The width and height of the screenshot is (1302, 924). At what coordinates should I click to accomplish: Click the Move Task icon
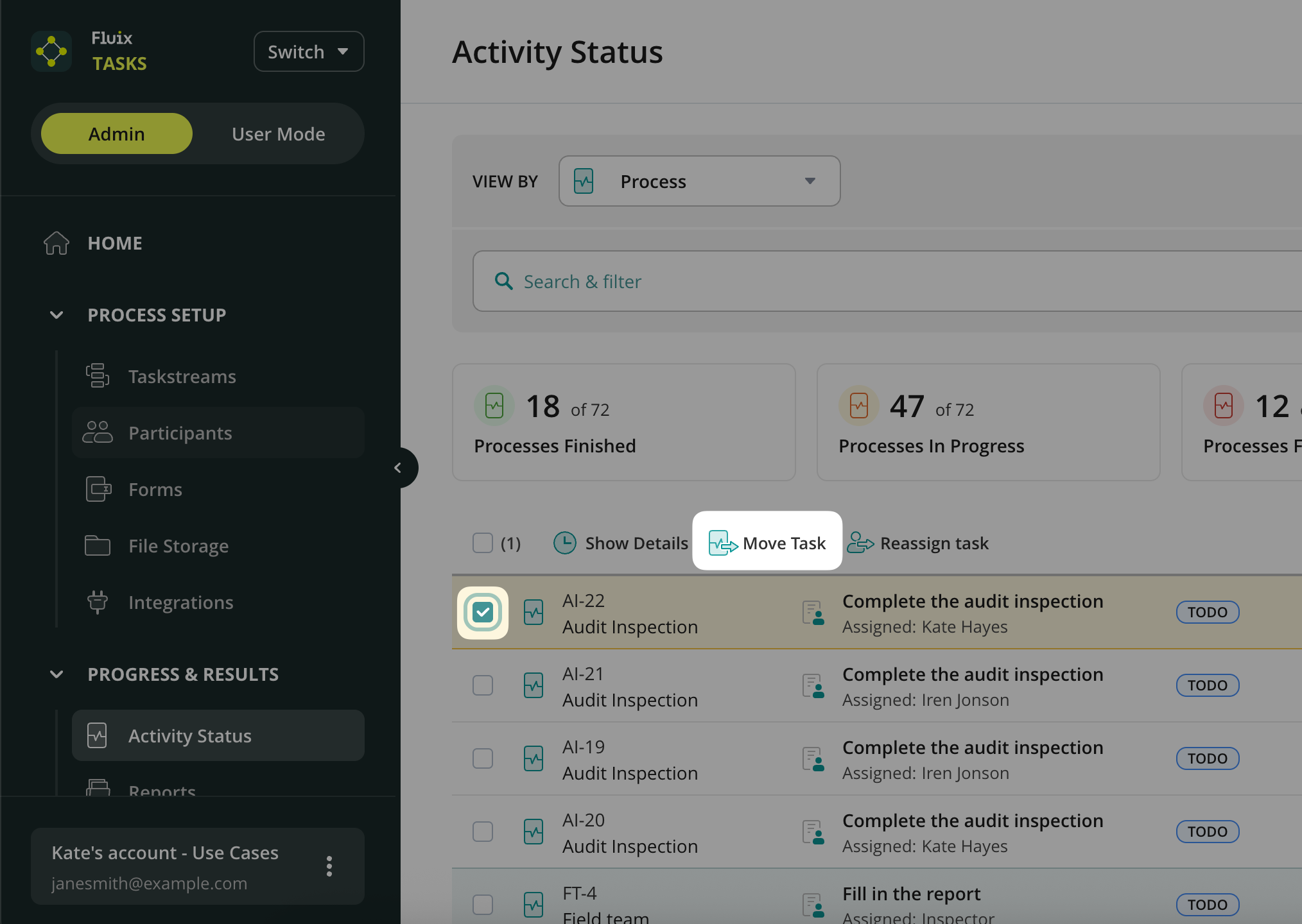click(x=723, y=543)
